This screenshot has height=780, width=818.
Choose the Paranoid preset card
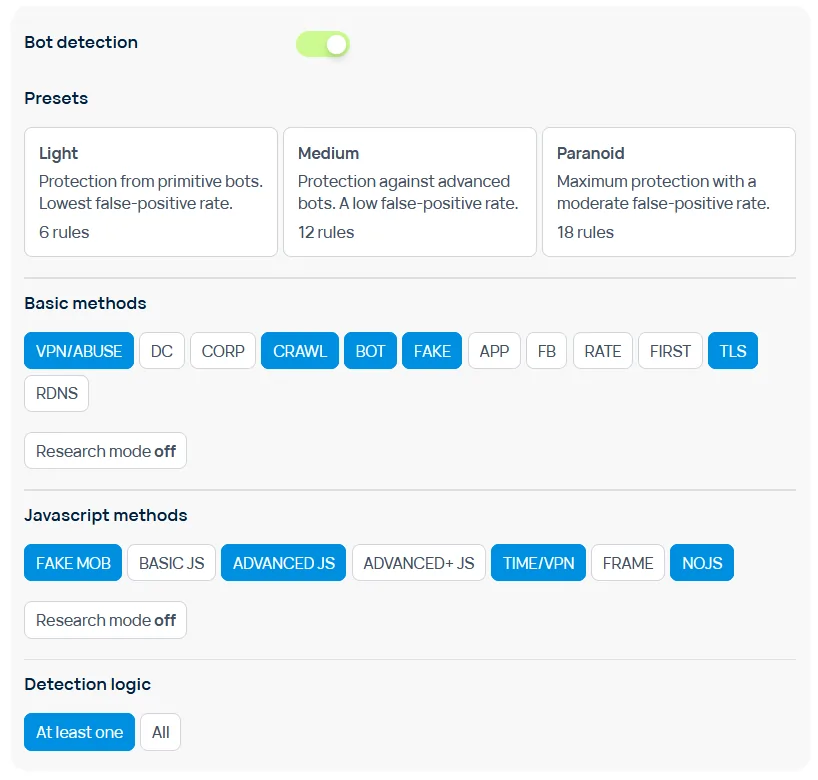click(x=669, y=192)
